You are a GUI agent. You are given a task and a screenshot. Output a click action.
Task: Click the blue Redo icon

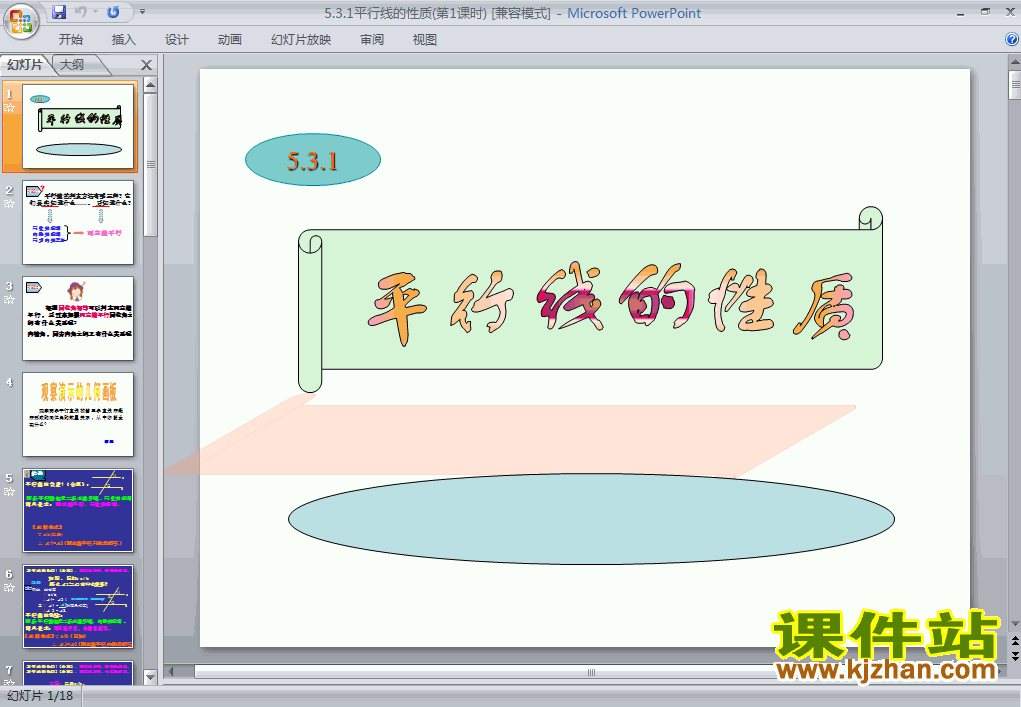pos(113,12)
